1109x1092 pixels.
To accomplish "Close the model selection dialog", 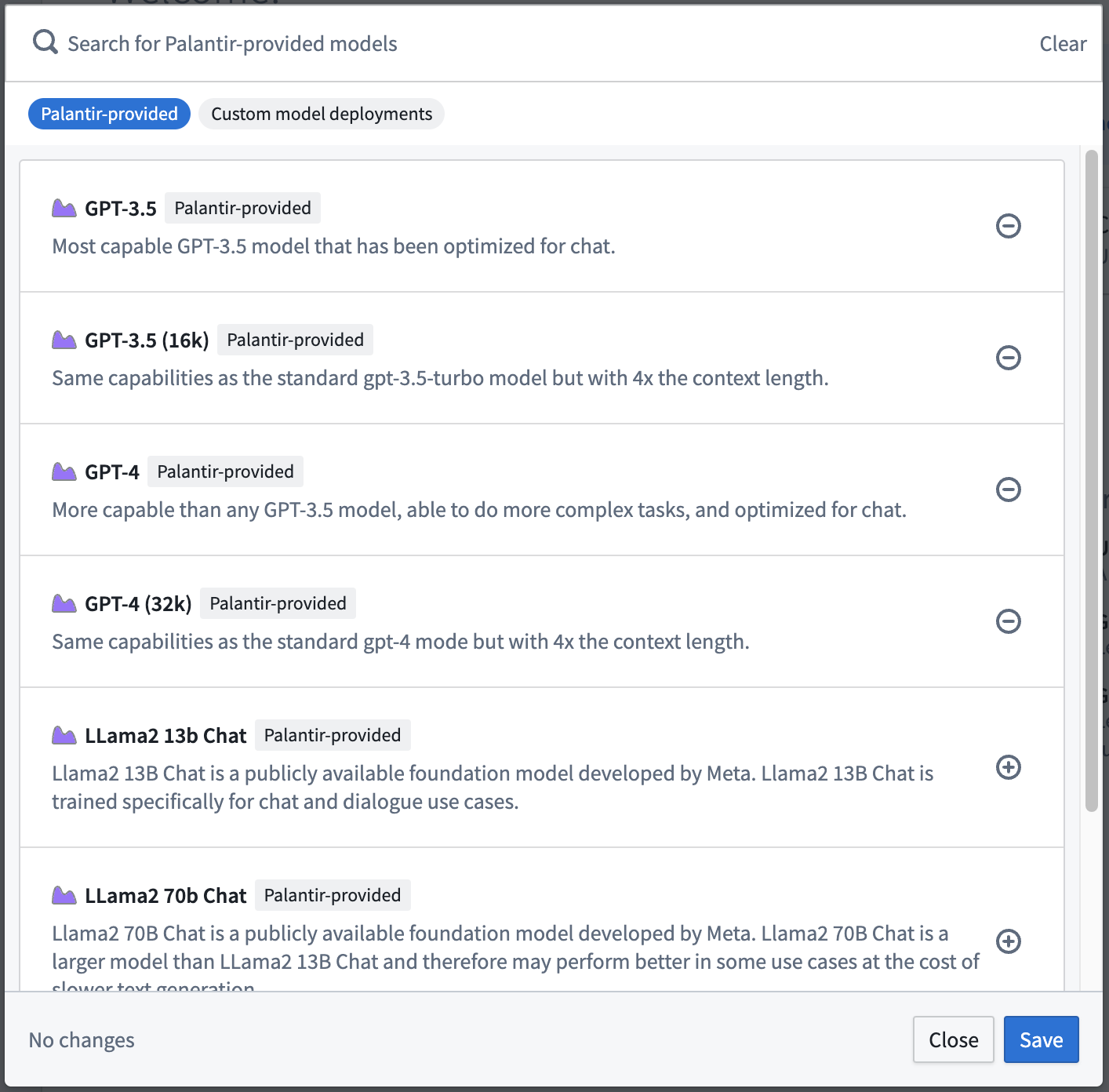I will (954, 1039).
